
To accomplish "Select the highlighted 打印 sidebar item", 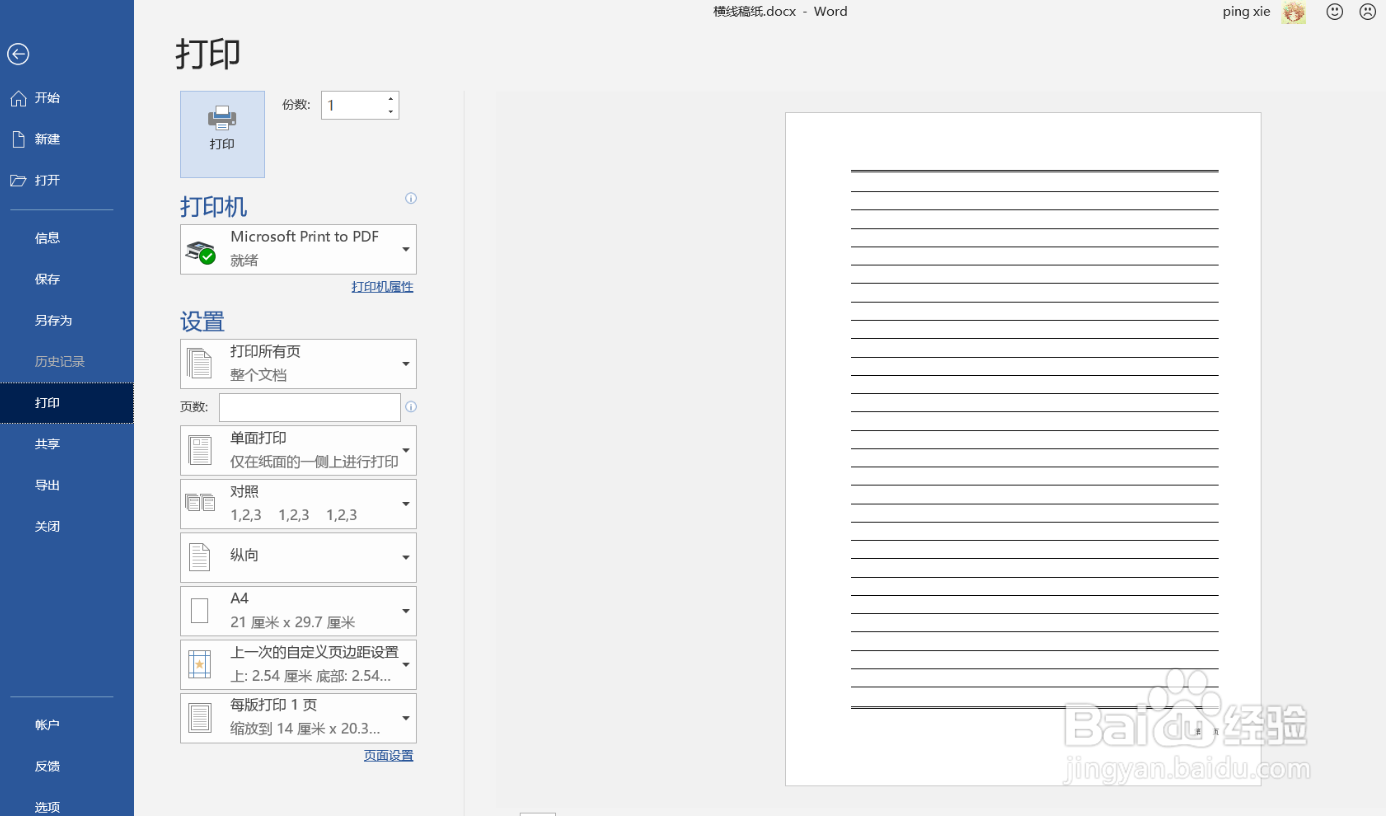I will 67,403.
